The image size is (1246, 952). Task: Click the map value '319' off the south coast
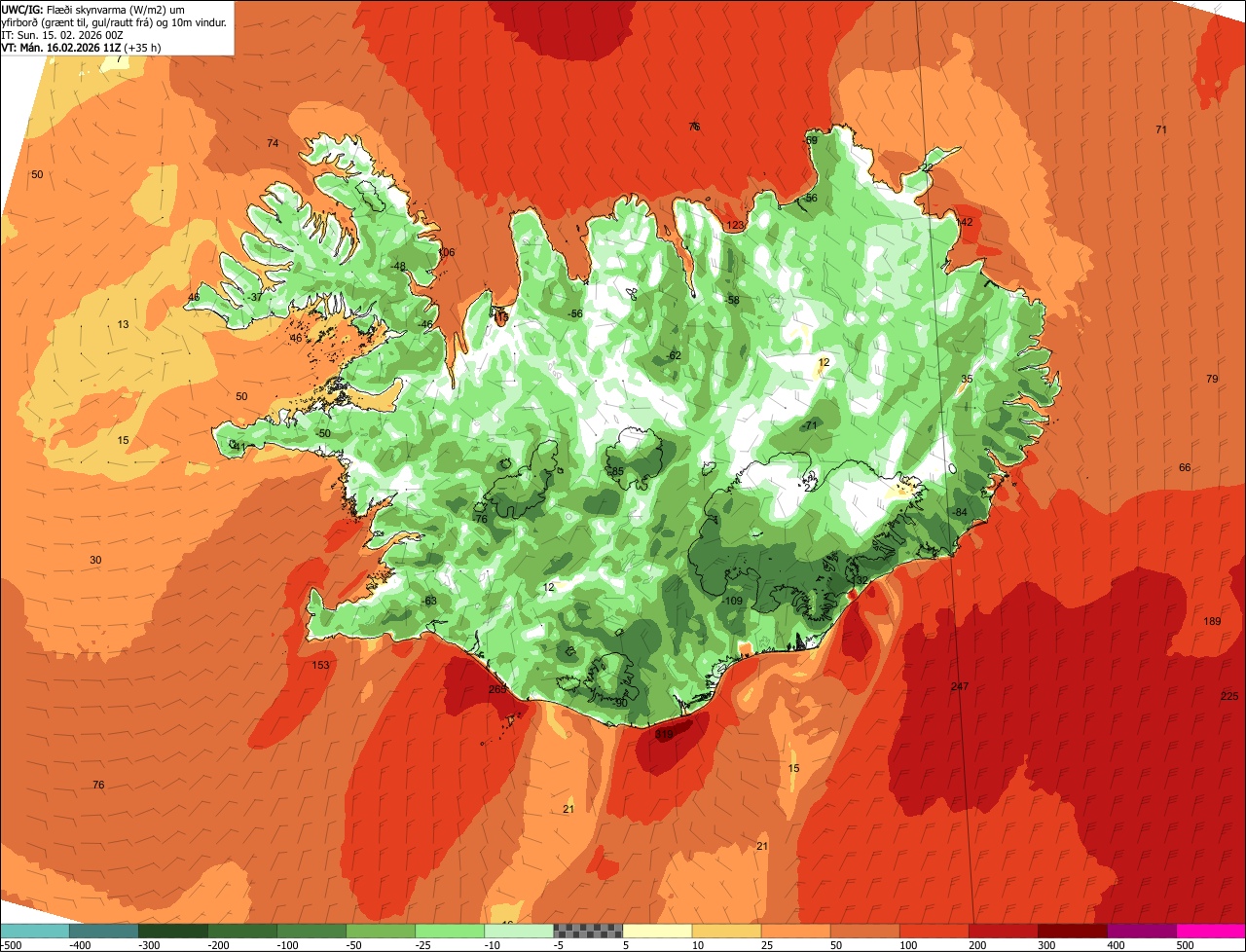coord(665,735)
